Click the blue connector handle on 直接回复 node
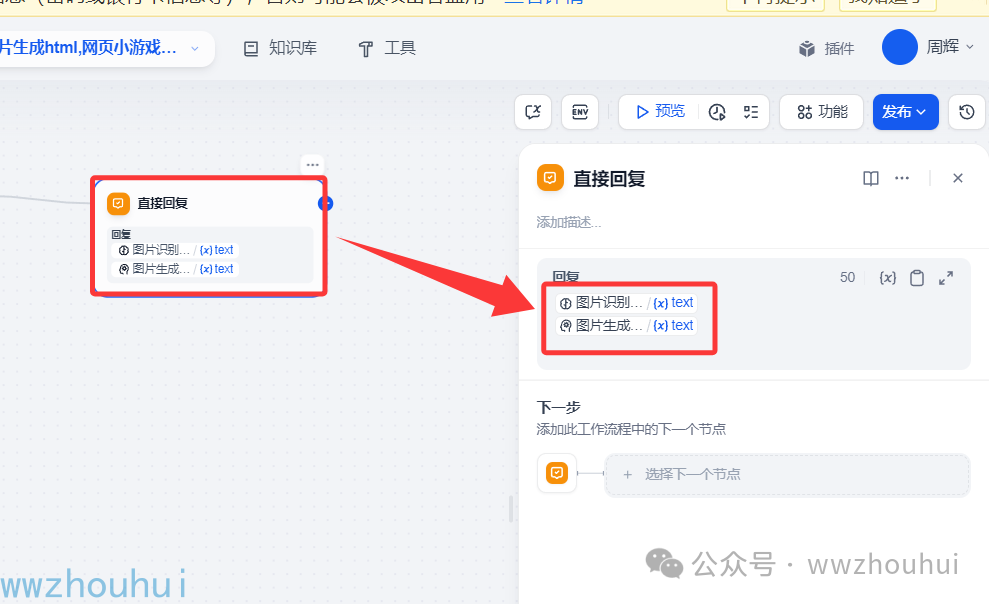The height and width of the screenshot is (604, 989). coord(325,203)
